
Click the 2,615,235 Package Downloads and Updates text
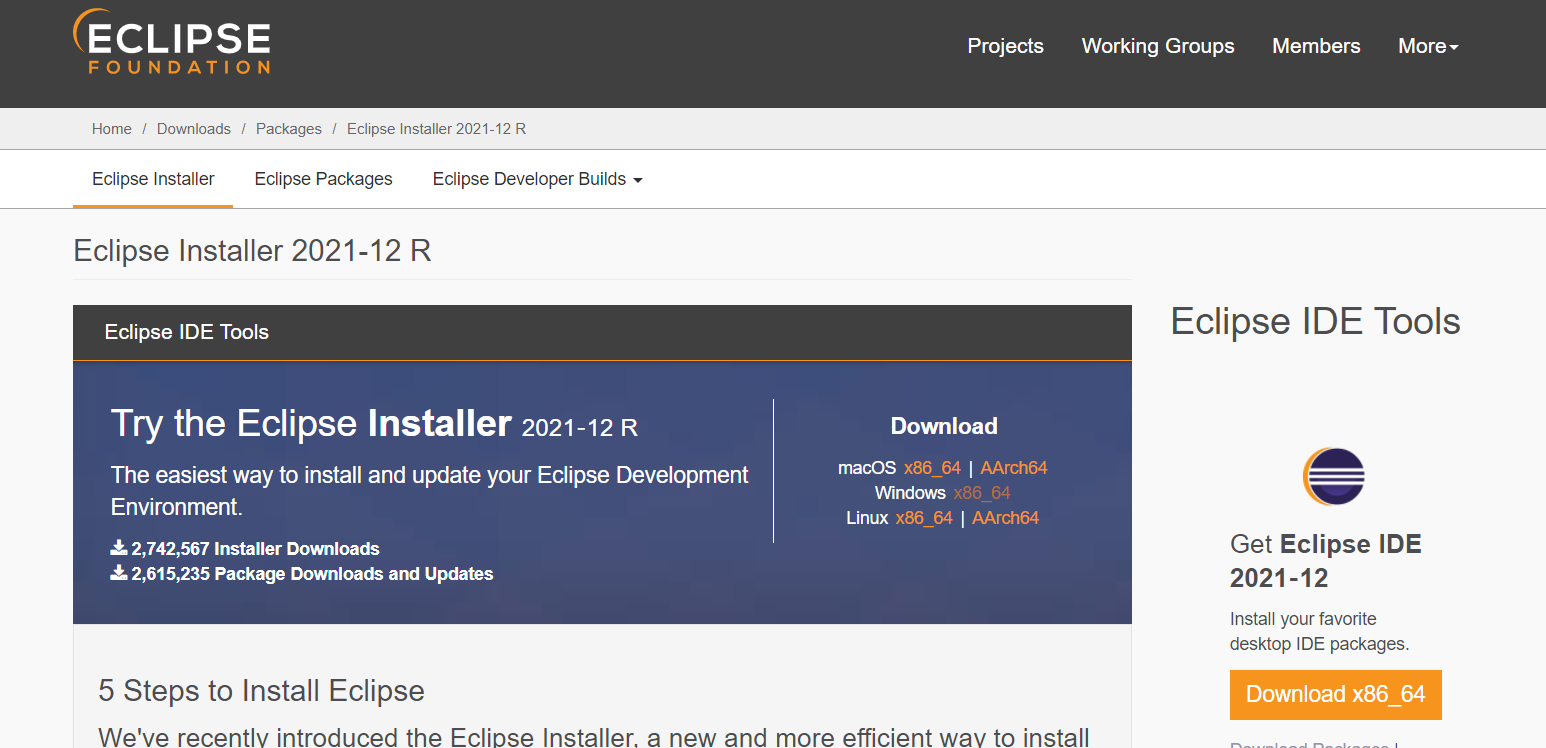click(x=302, y=574)
